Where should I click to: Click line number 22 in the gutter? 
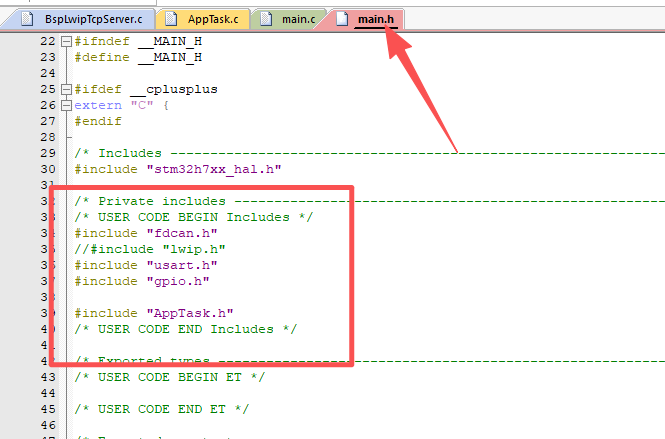(48, 42)
